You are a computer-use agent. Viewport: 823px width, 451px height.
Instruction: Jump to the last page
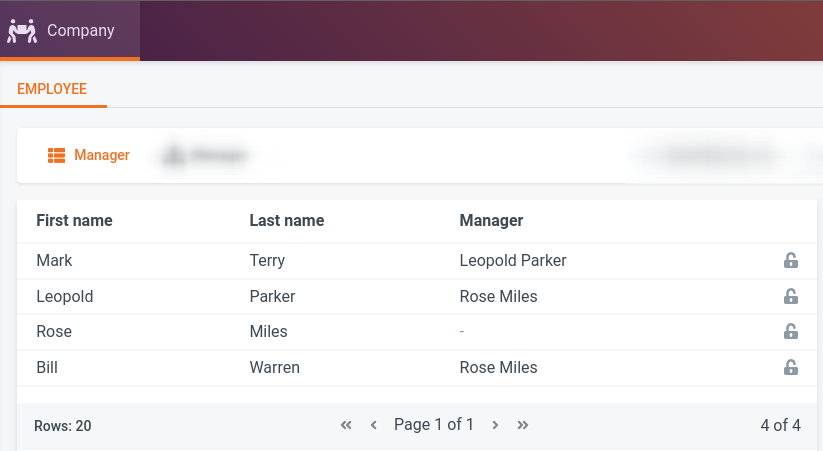[523, 425]
